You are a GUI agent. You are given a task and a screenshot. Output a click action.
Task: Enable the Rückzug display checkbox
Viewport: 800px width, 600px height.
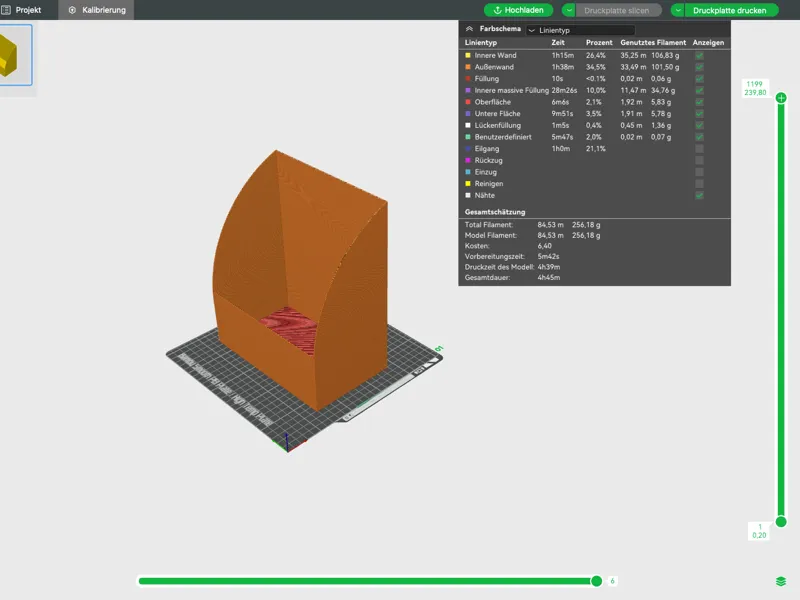[699, 161]
